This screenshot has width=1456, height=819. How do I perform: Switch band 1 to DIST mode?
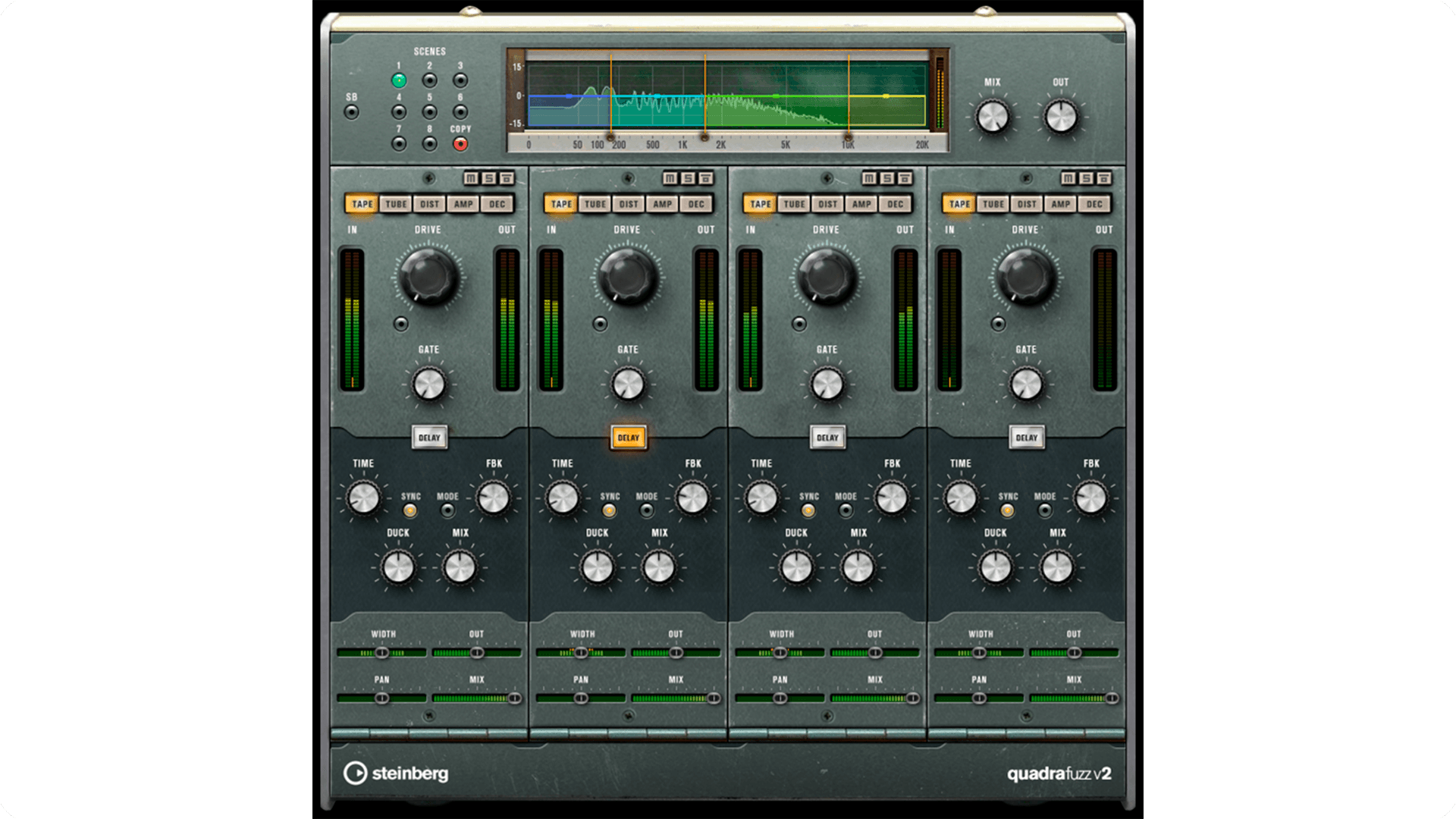click(x=430, y=204)
